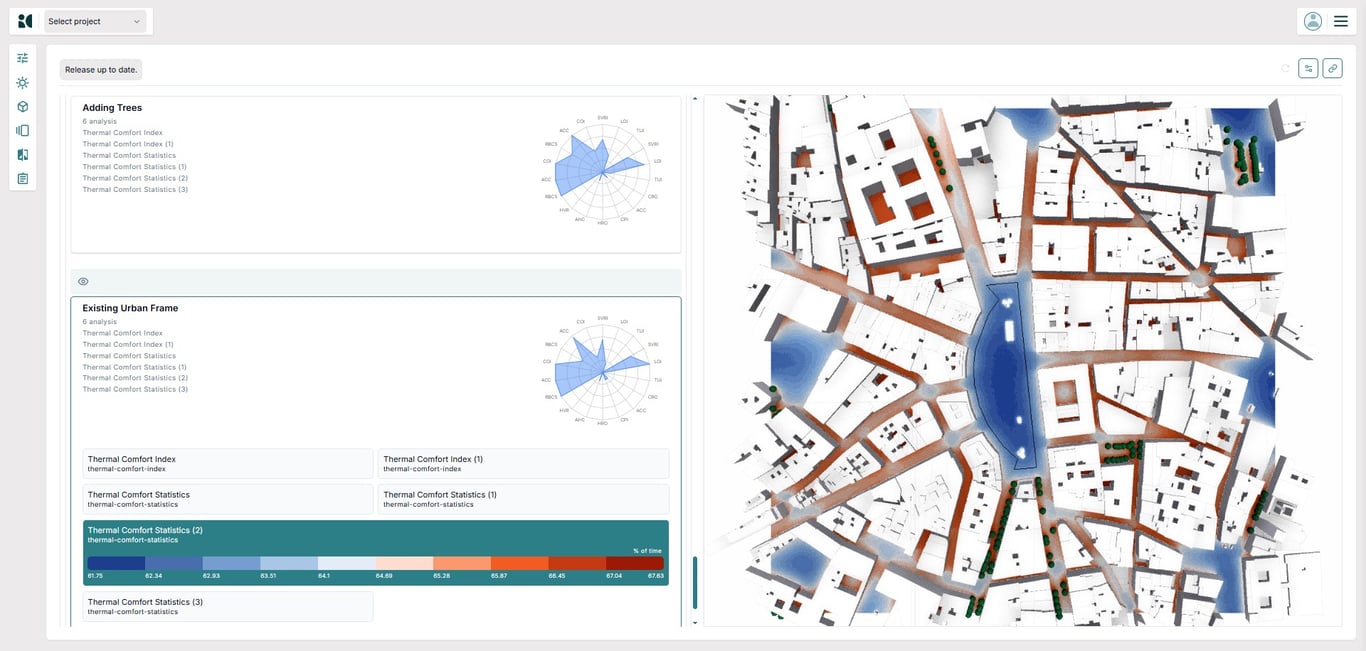Open the Thermal Comfort Statistics (1) tile
The width and height of the screenshot is (1366, 651).
point(523,499)
